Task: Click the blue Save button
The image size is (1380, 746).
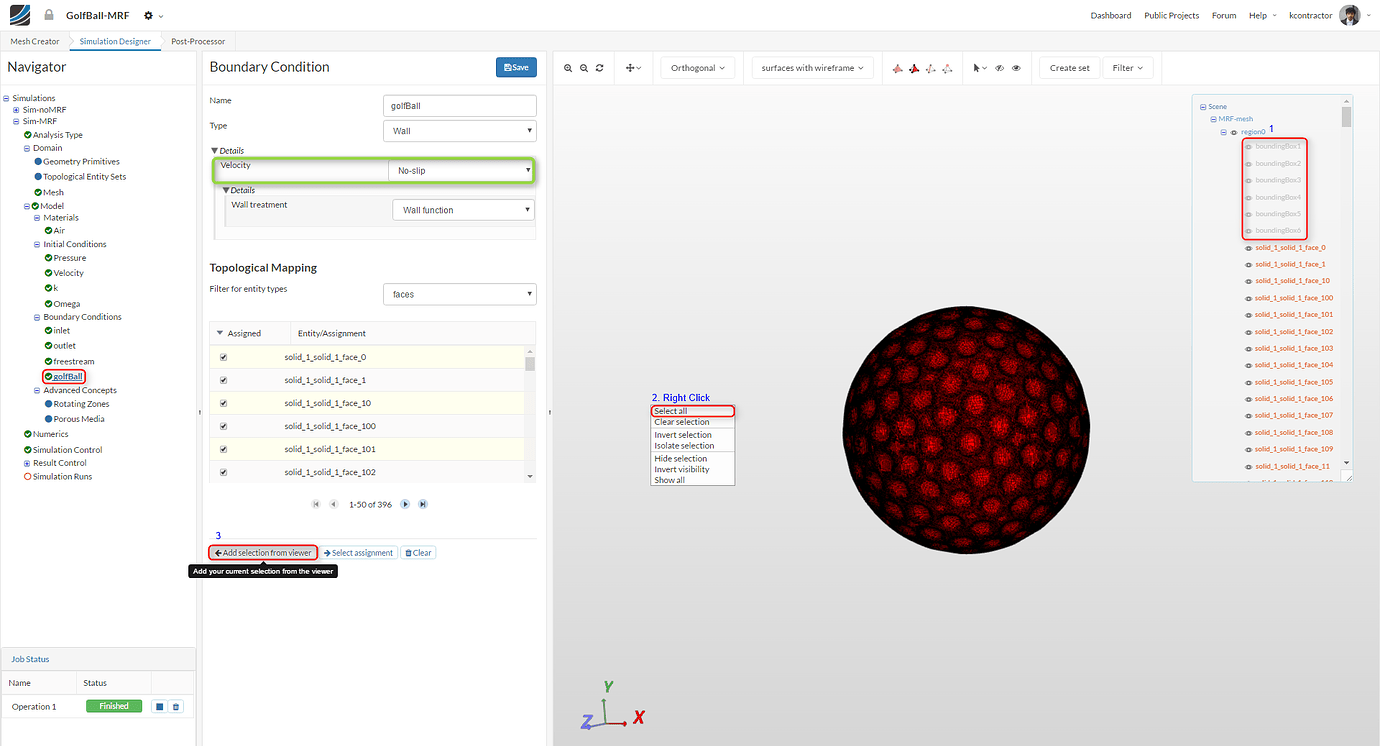Action: 516,66
